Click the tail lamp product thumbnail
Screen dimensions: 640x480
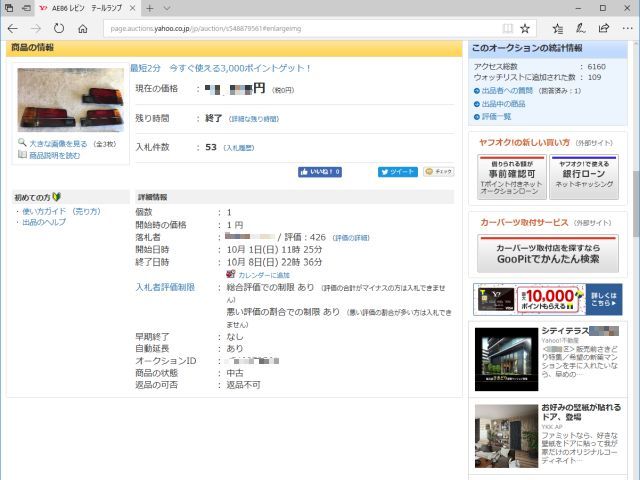70,101
